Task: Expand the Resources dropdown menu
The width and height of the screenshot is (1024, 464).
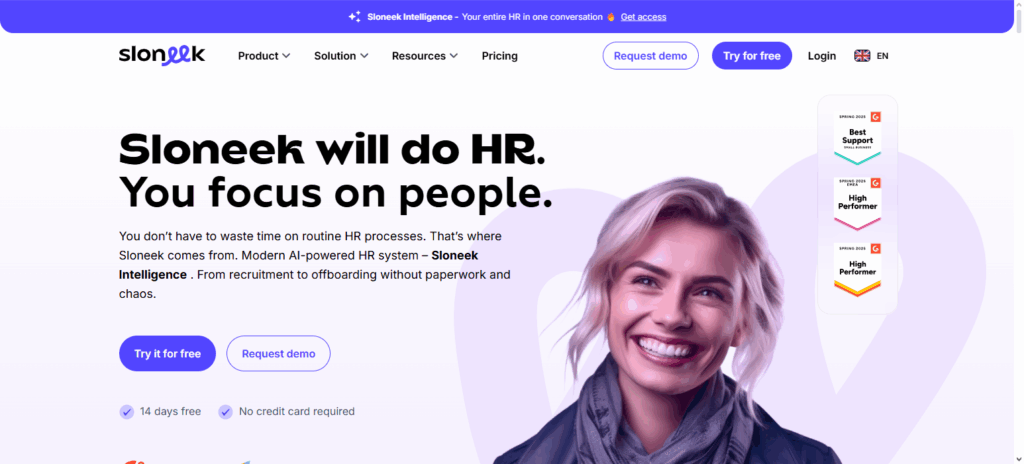Action: 424,56
